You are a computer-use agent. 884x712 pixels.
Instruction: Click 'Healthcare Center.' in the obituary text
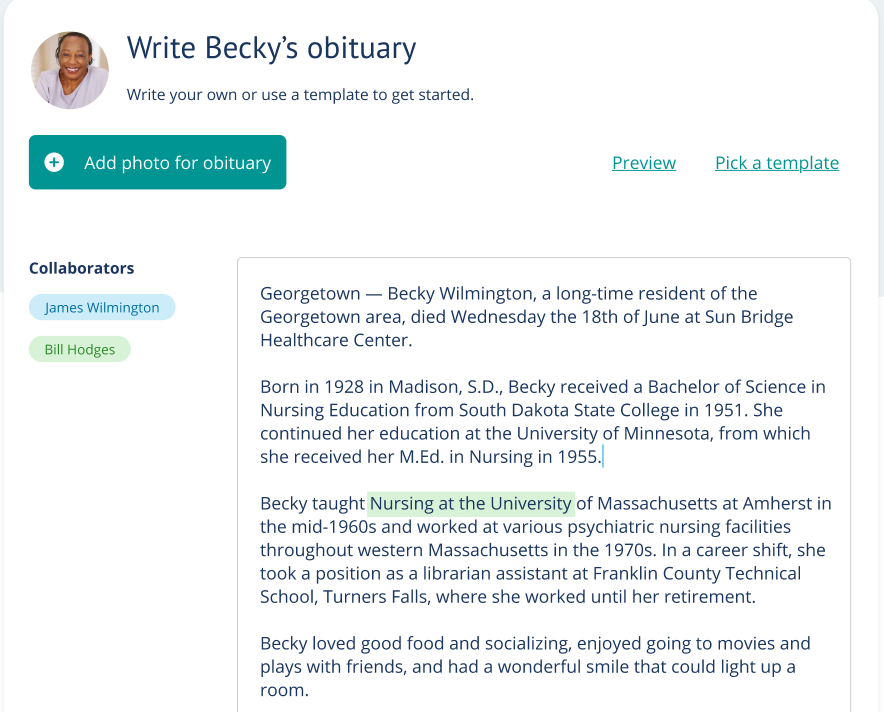click(x=336, y=340)
